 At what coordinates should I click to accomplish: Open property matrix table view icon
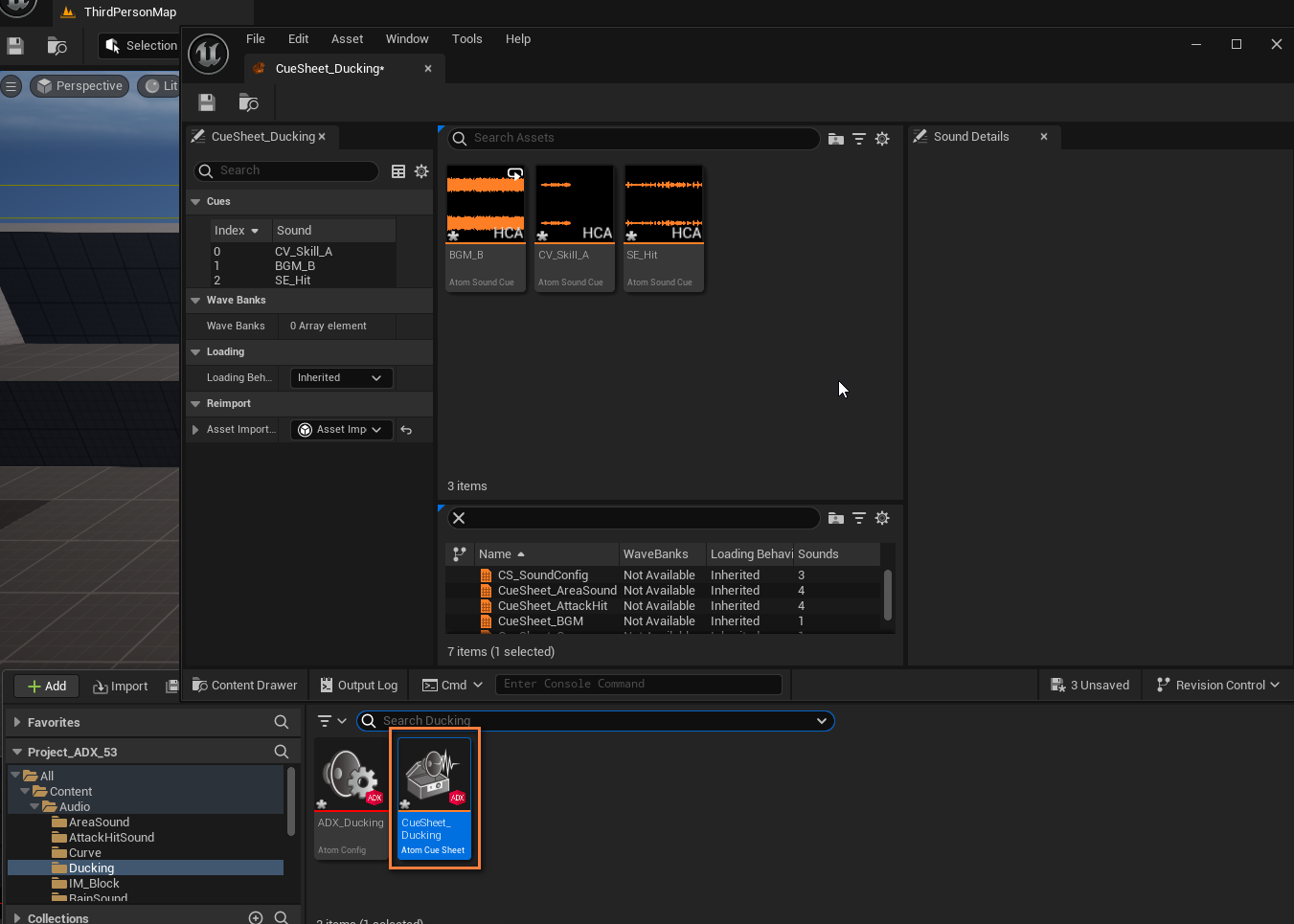click(x=398, y=171)
